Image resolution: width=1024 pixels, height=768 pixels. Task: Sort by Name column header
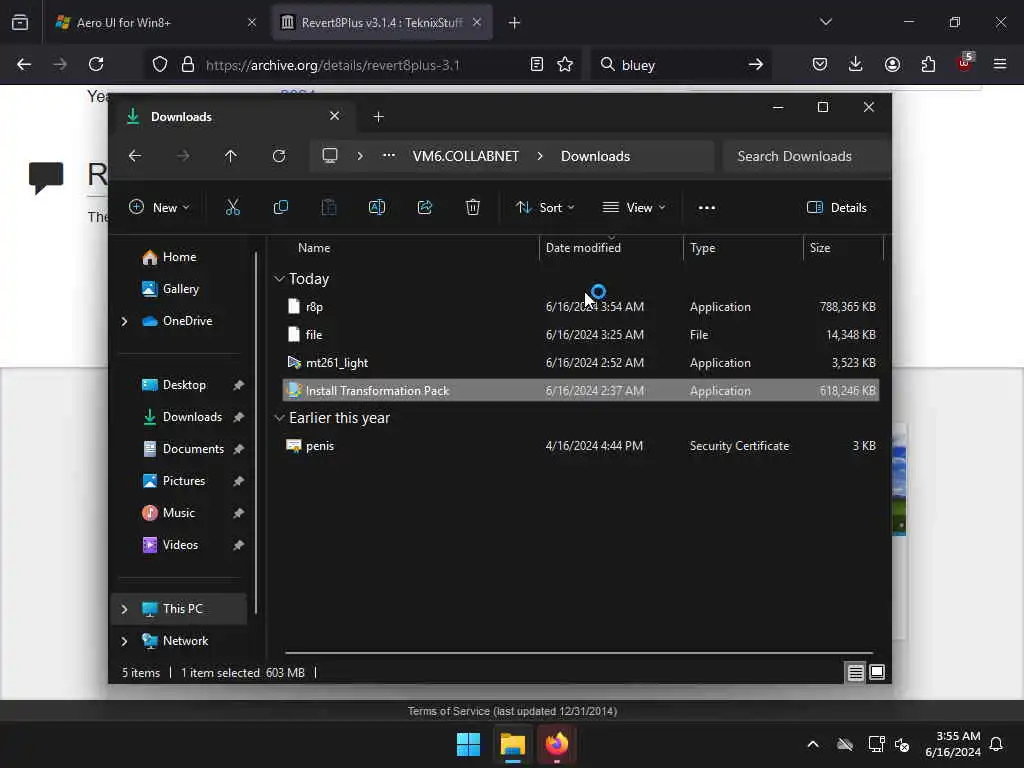pyautogui.click(x=313, y=248)
